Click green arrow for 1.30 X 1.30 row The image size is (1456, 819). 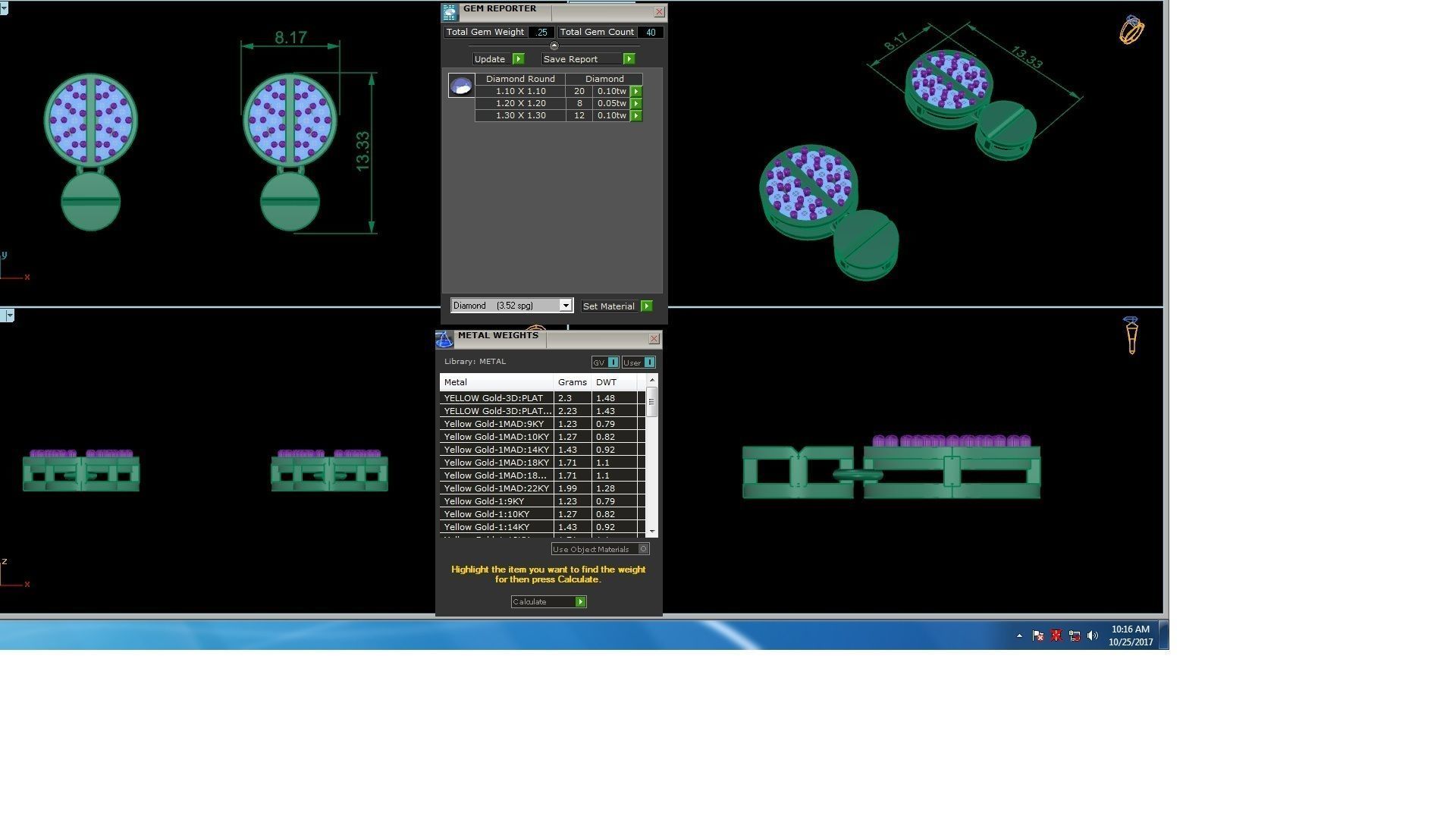636,116
